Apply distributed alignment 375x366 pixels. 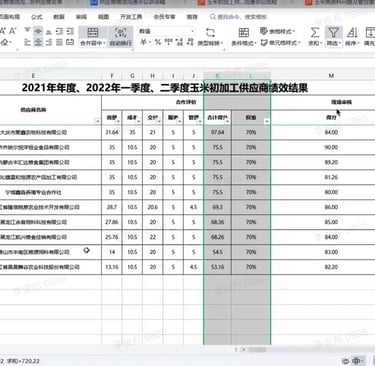pos(70,42)
